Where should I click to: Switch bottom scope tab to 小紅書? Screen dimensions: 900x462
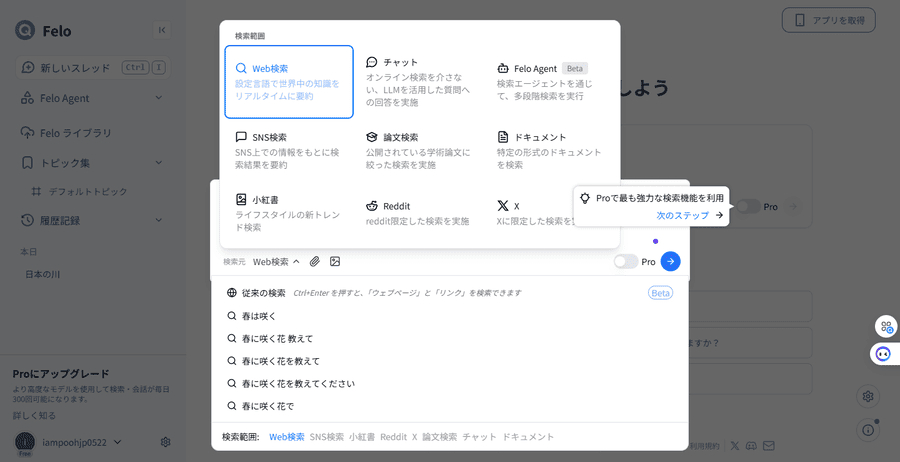[362, 437]
